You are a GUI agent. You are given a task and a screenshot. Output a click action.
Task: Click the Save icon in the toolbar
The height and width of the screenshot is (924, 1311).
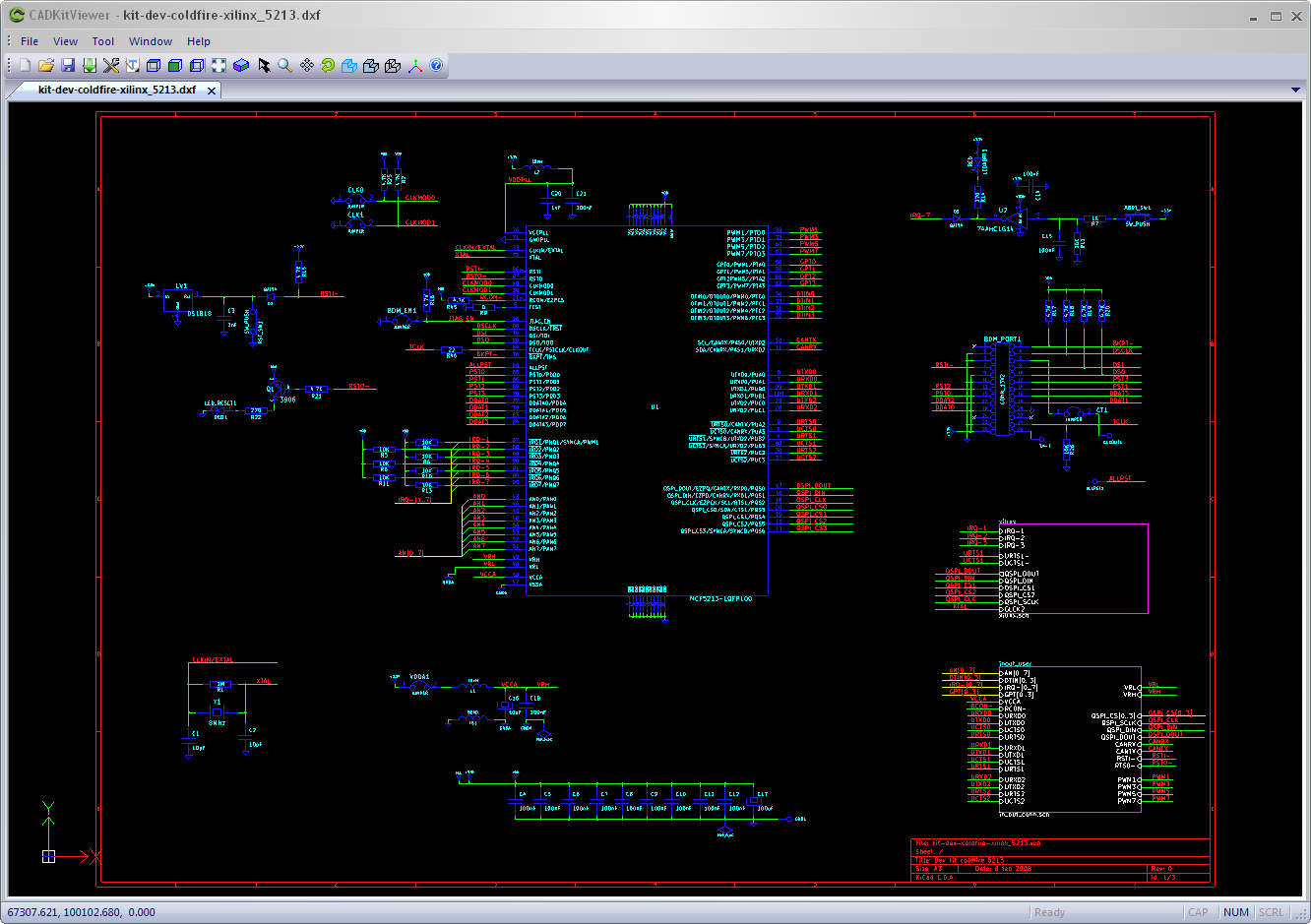pos(67,65)
